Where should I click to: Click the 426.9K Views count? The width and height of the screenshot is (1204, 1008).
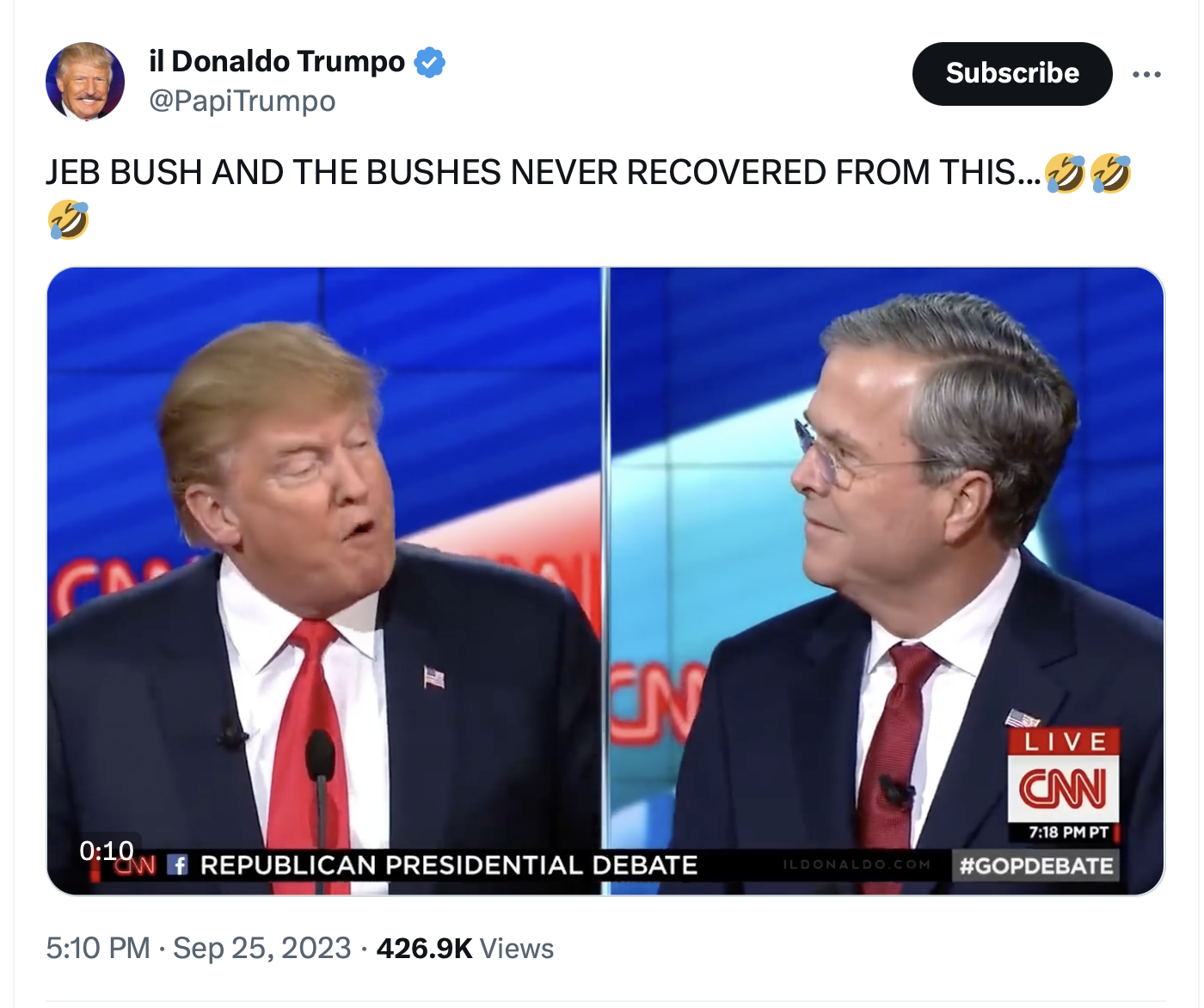tap(465, 948)
